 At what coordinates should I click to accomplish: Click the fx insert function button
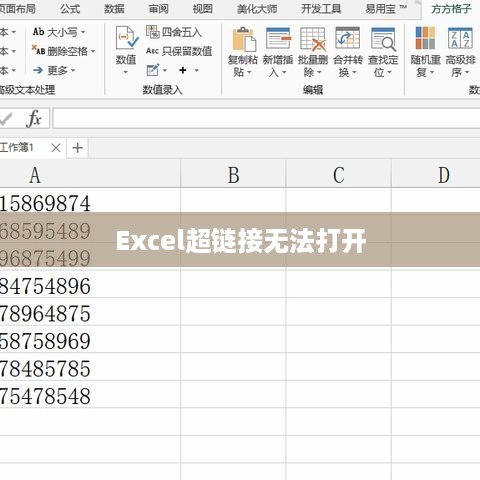[x=34, y=118]
